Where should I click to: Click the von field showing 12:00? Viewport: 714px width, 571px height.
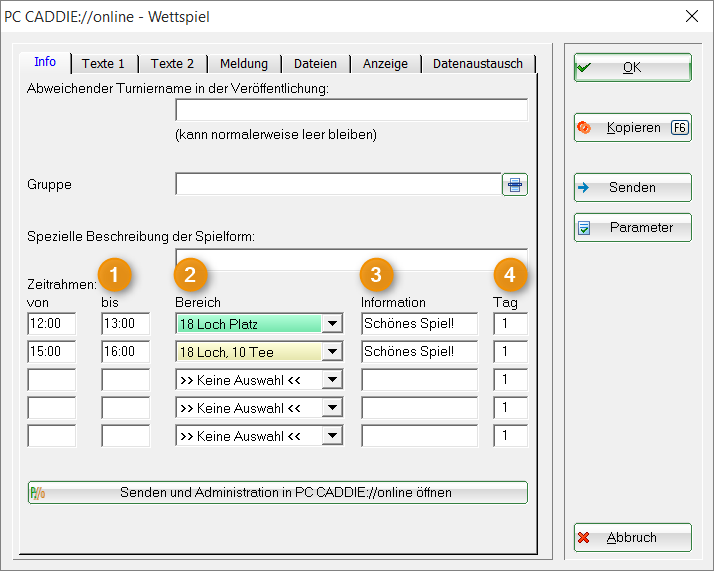[51, 323]
